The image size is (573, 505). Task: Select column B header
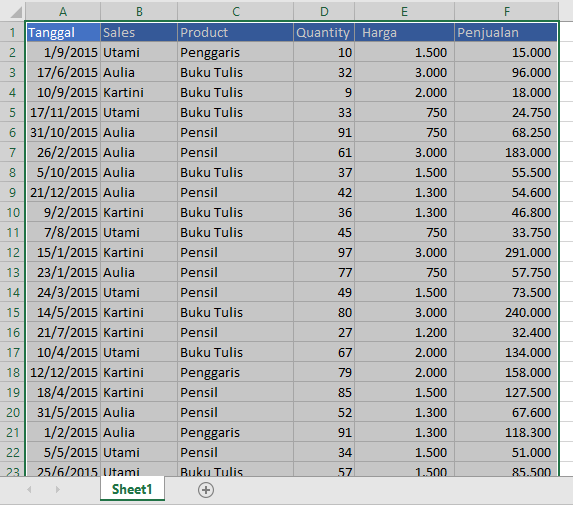tap(139, 12)
